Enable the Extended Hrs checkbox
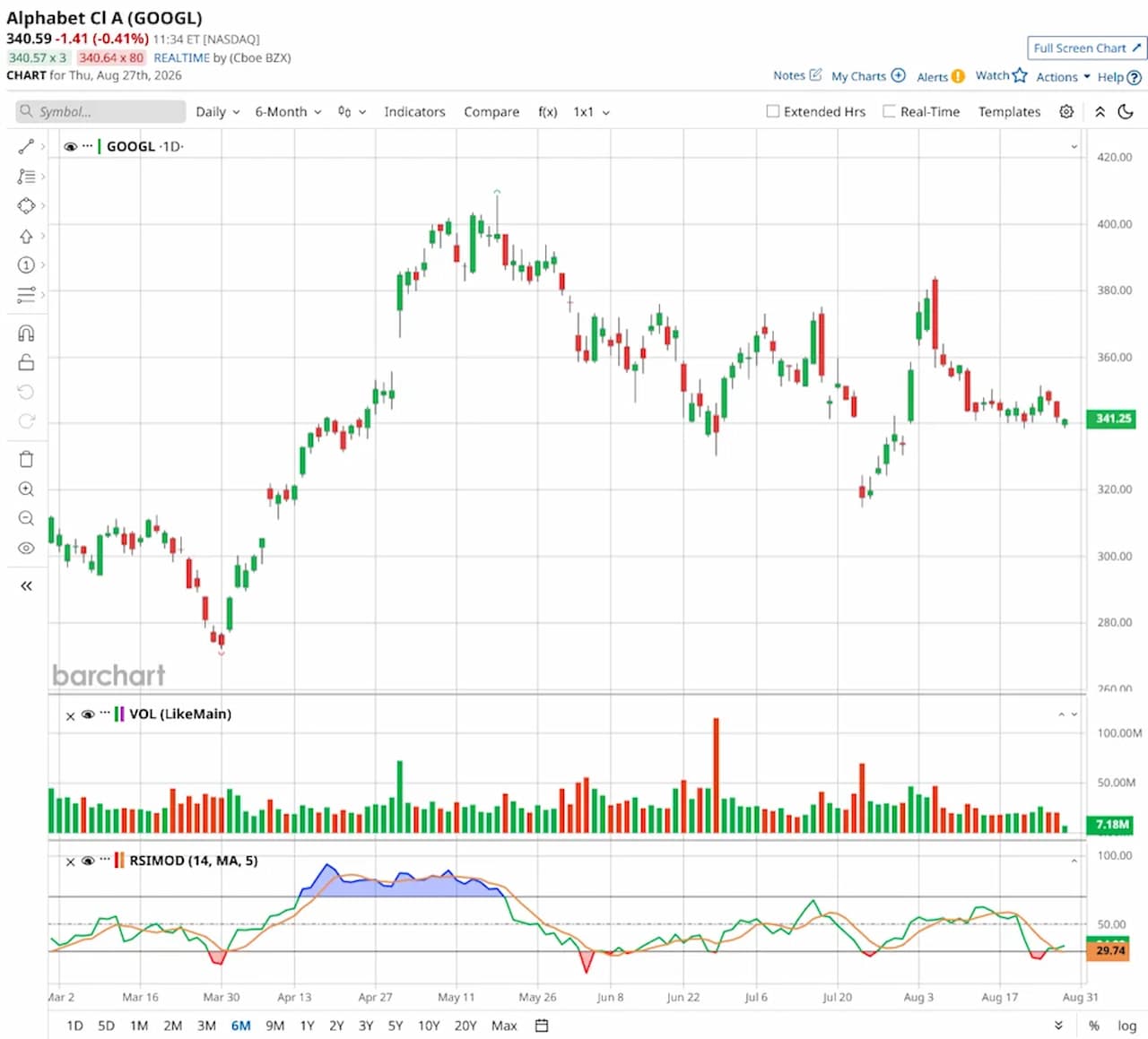 (x=772, y=112)
